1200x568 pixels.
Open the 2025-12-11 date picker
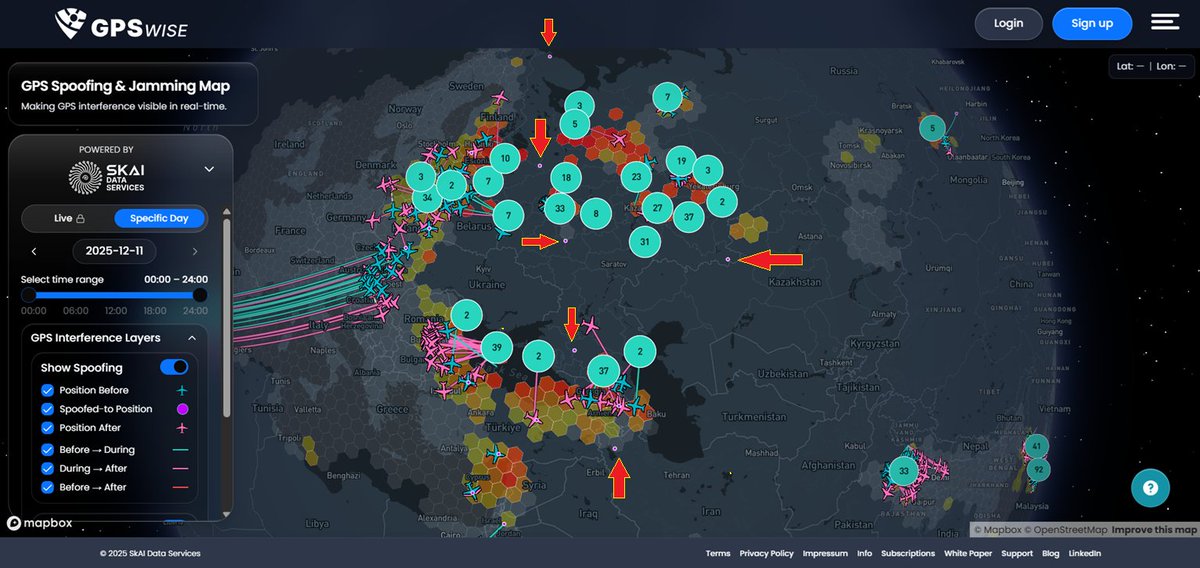click(x=115, y=251)
